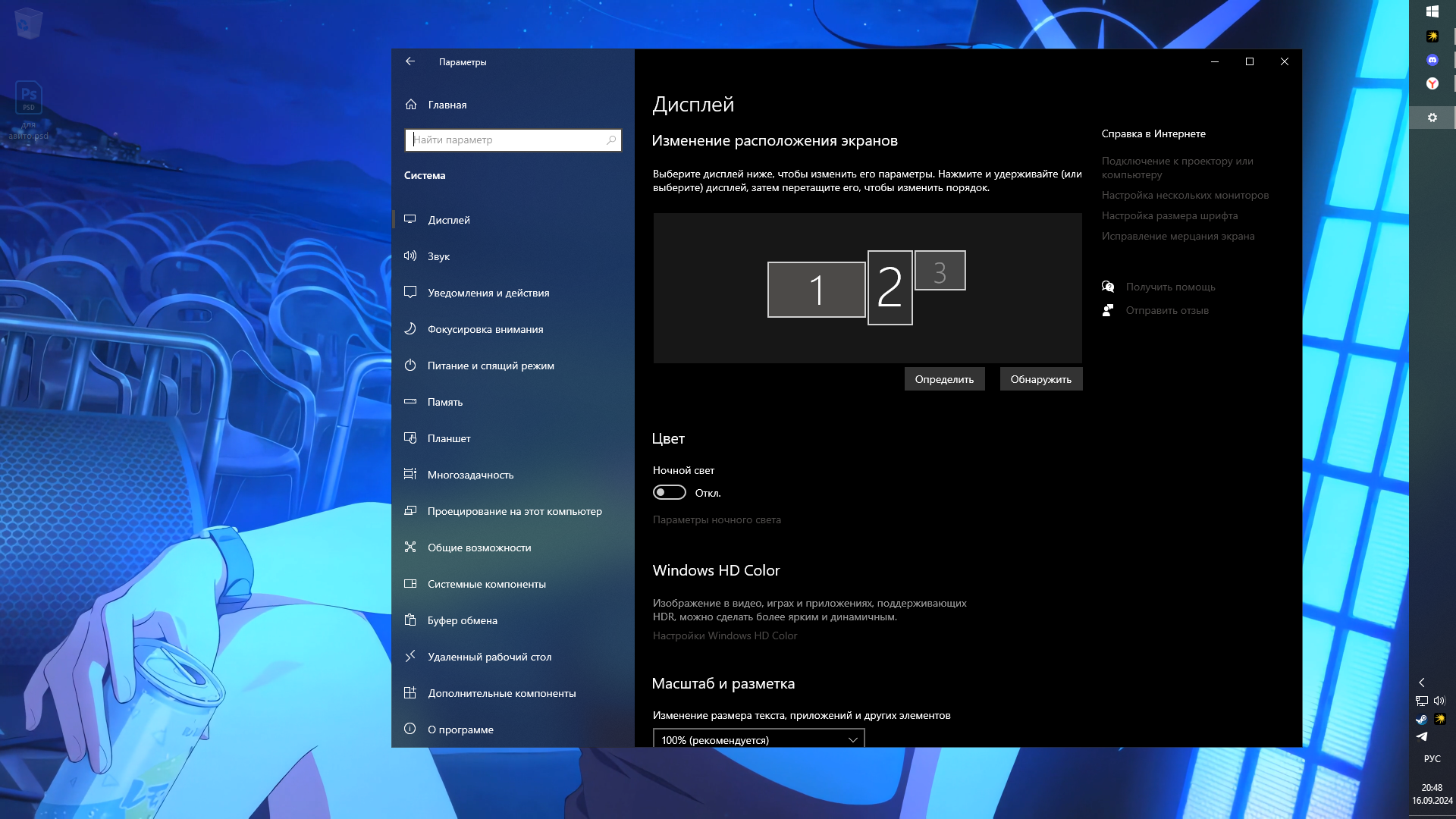The height and width of the screenshot is (819, 1456).
Task: Open the Windows Start menu
Action: 1432,11
